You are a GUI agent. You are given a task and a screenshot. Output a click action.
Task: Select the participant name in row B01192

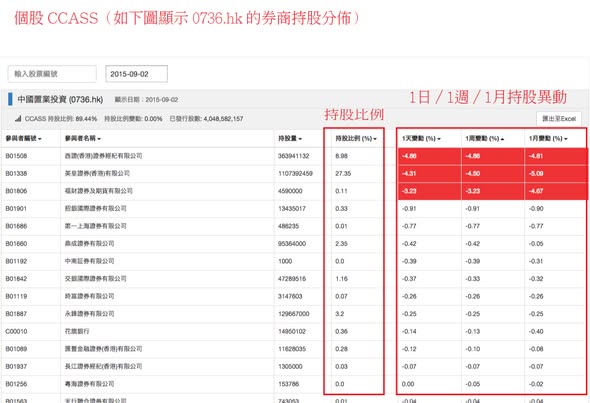(x=89, y=261)
